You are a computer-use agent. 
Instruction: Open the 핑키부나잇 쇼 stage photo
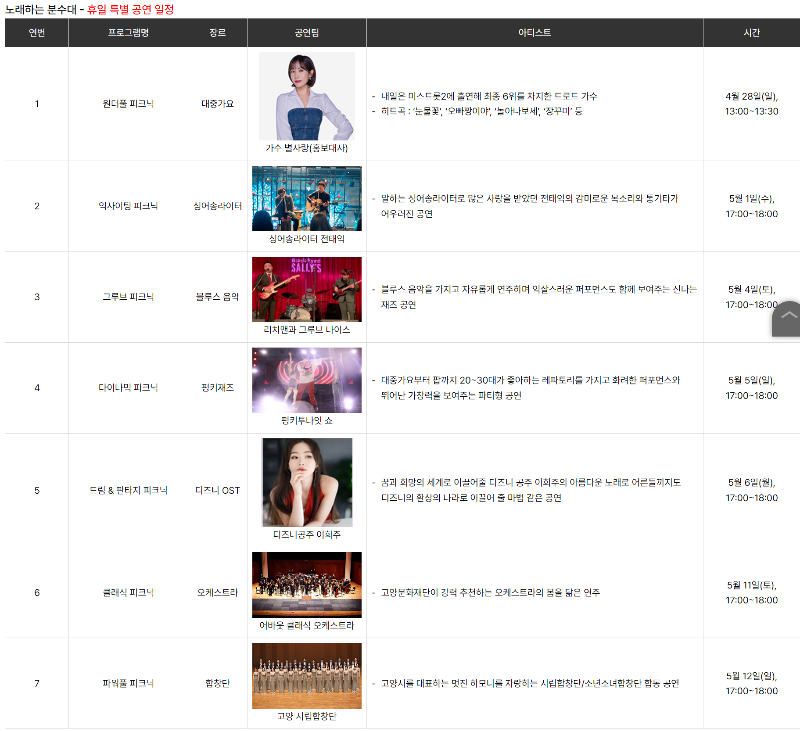(307, 380)
